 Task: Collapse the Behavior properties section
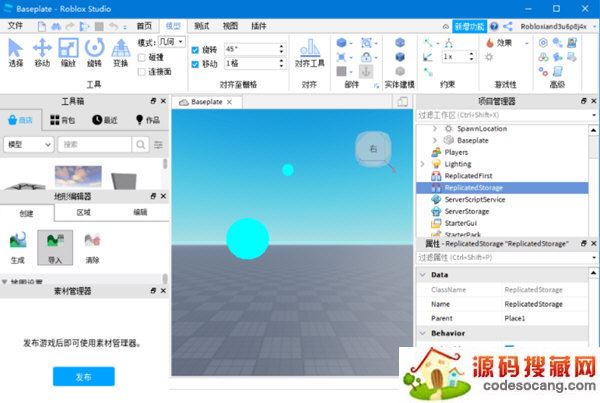423,333
